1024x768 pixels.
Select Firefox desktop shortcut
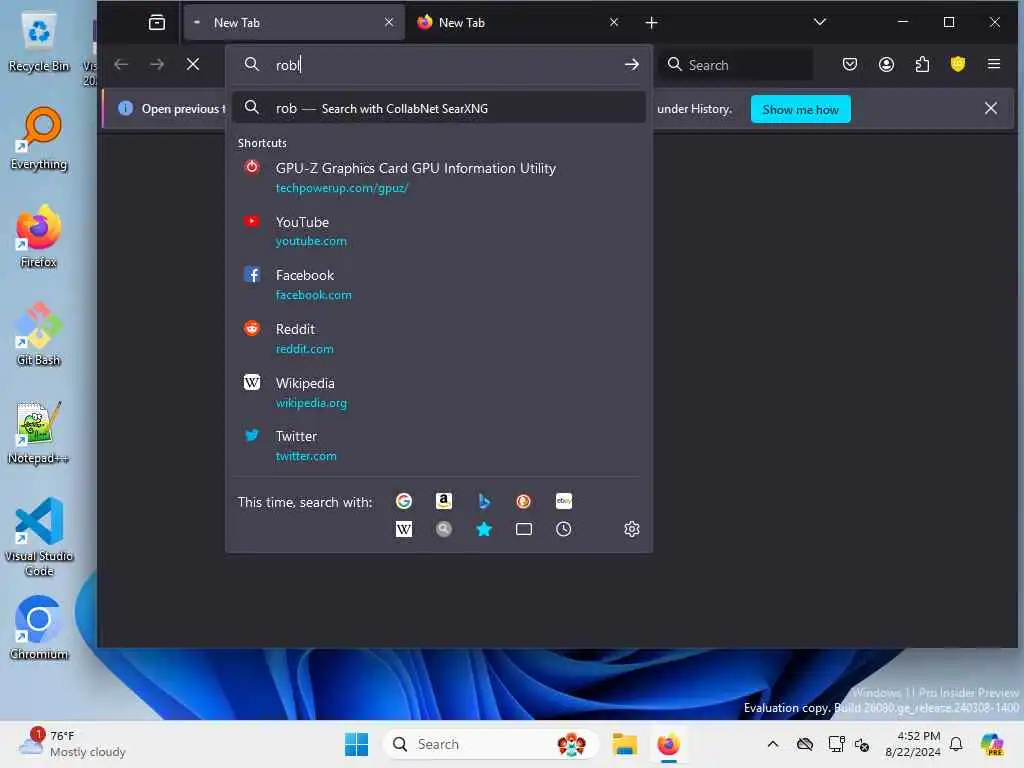(x=39, y=236)
